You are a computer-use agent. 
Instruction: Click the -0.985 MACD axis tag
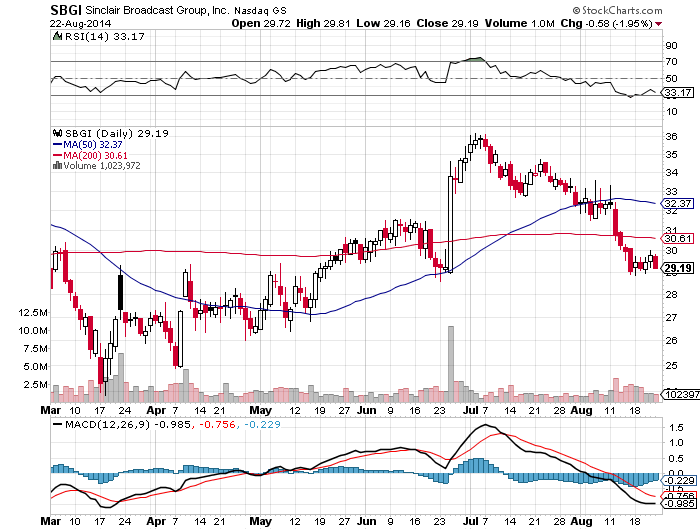[x=679, y=504]
